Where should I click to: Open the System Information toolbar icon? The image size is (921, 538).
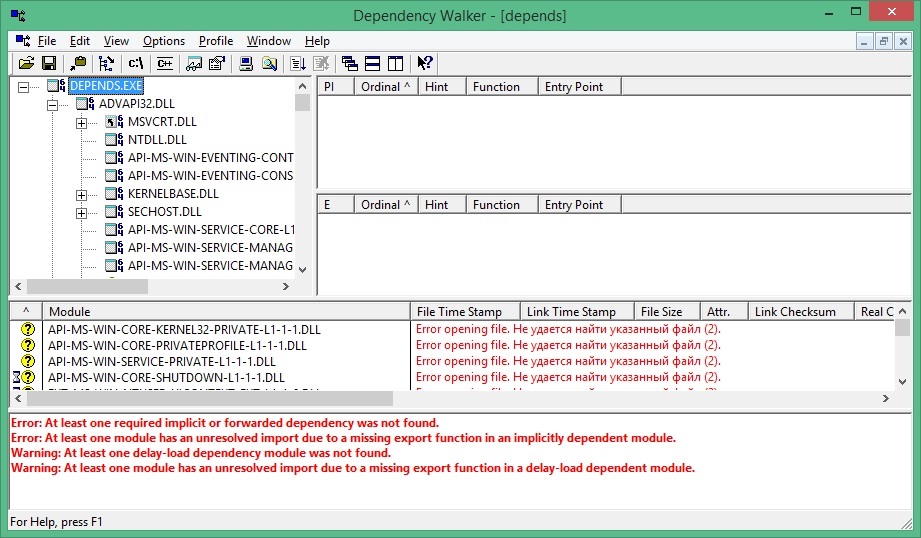click(245, 63)
